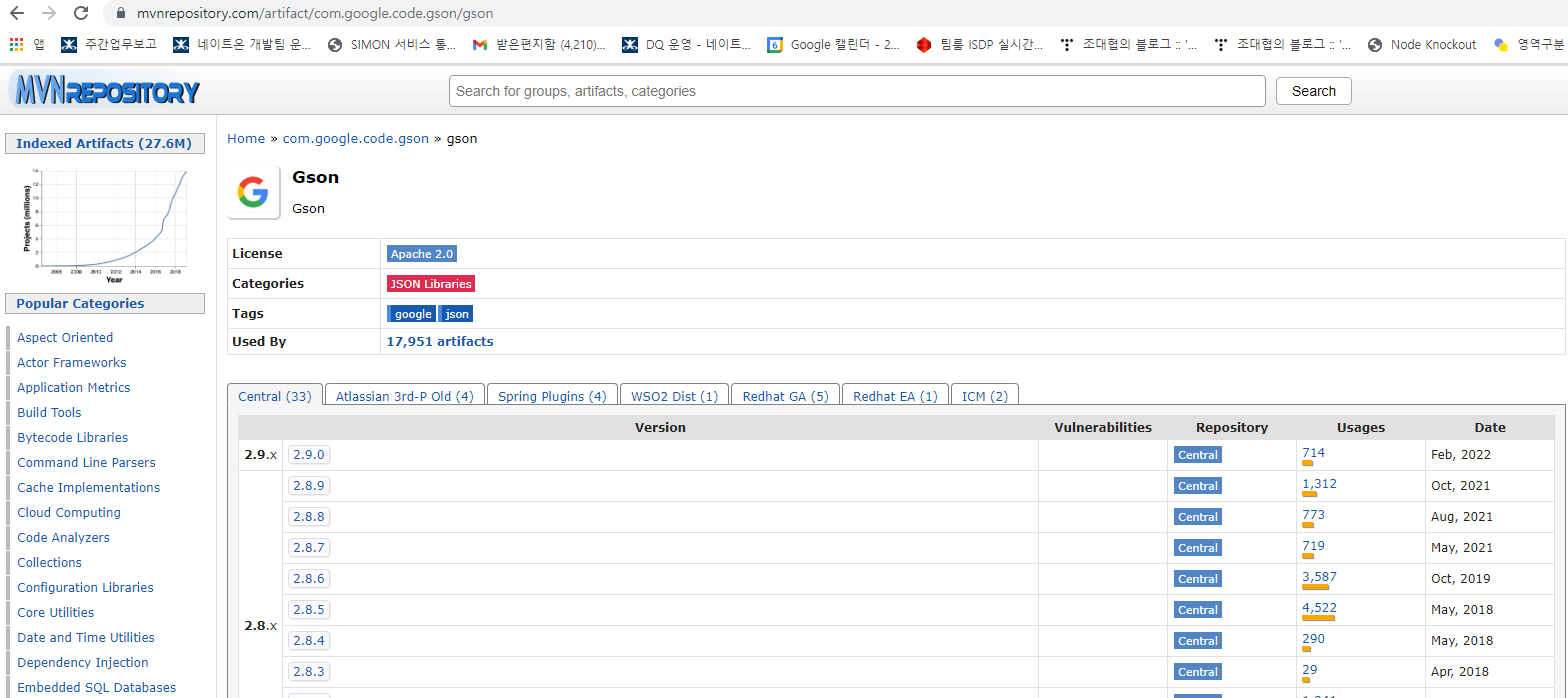Open the Node Knockout bookmark
Viewport: 1568px width, 698px height.
pos(1422,44)
